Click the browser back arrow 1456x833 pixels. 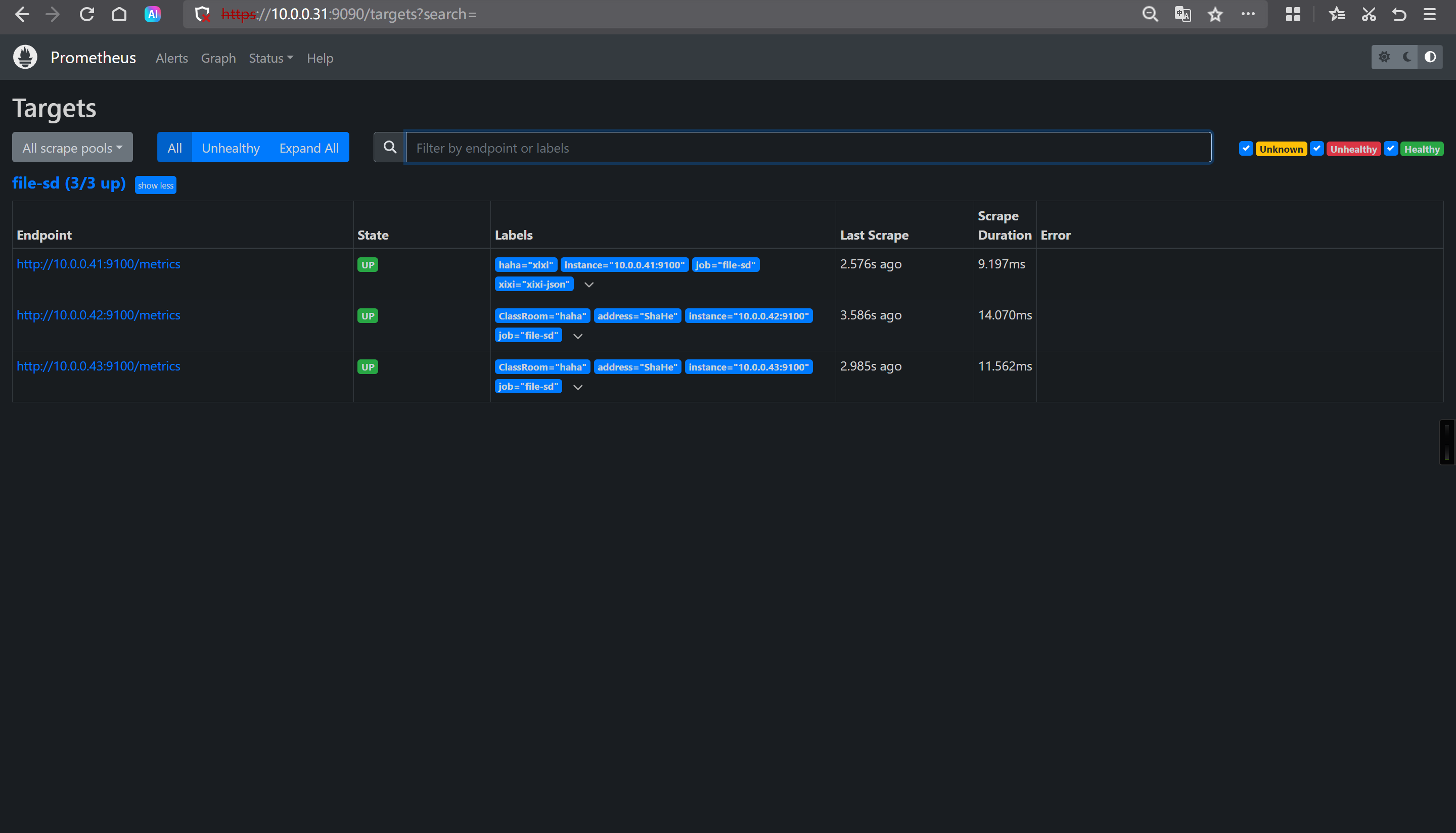tap(22, 14)
